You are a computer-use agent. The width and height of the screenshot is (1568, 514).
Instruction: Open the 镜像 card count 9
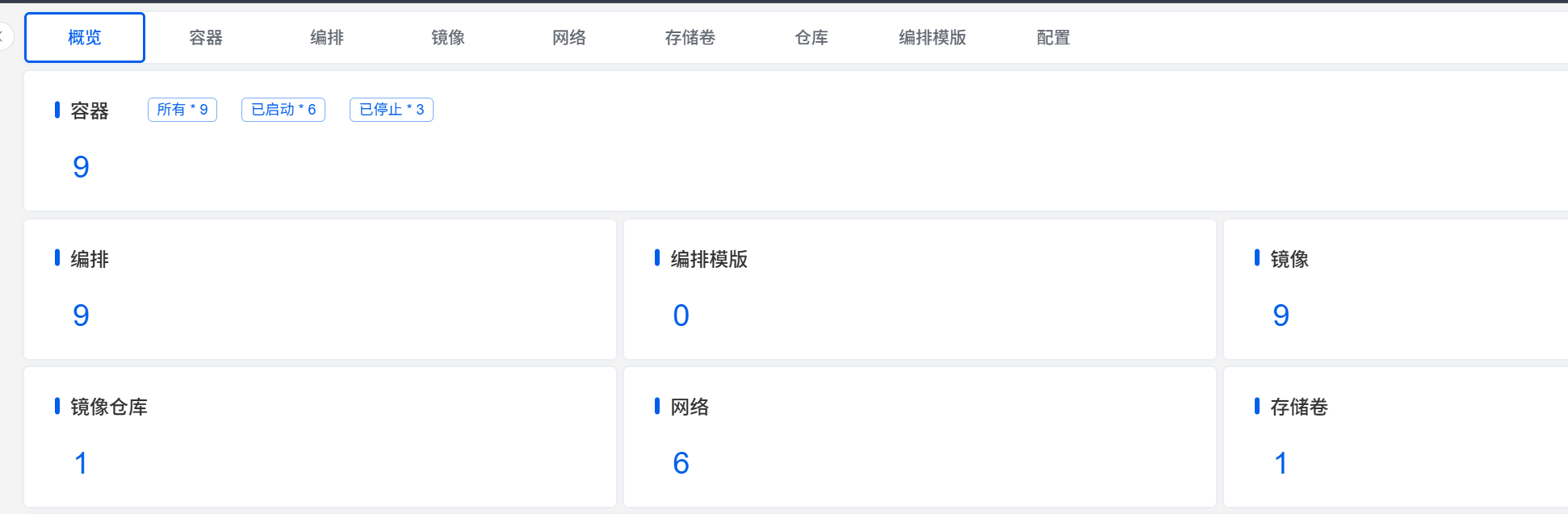(1281, 316)
